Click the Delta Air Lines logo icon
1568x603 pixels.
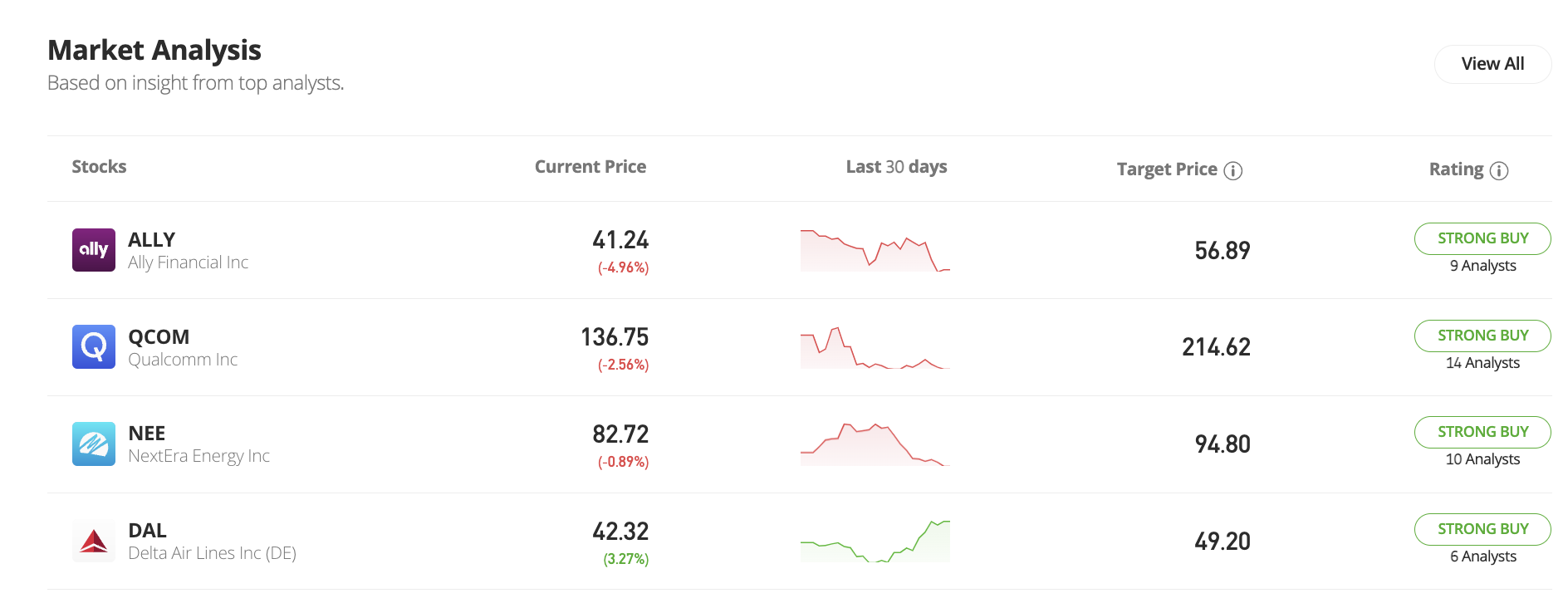(x=93, y=541)
